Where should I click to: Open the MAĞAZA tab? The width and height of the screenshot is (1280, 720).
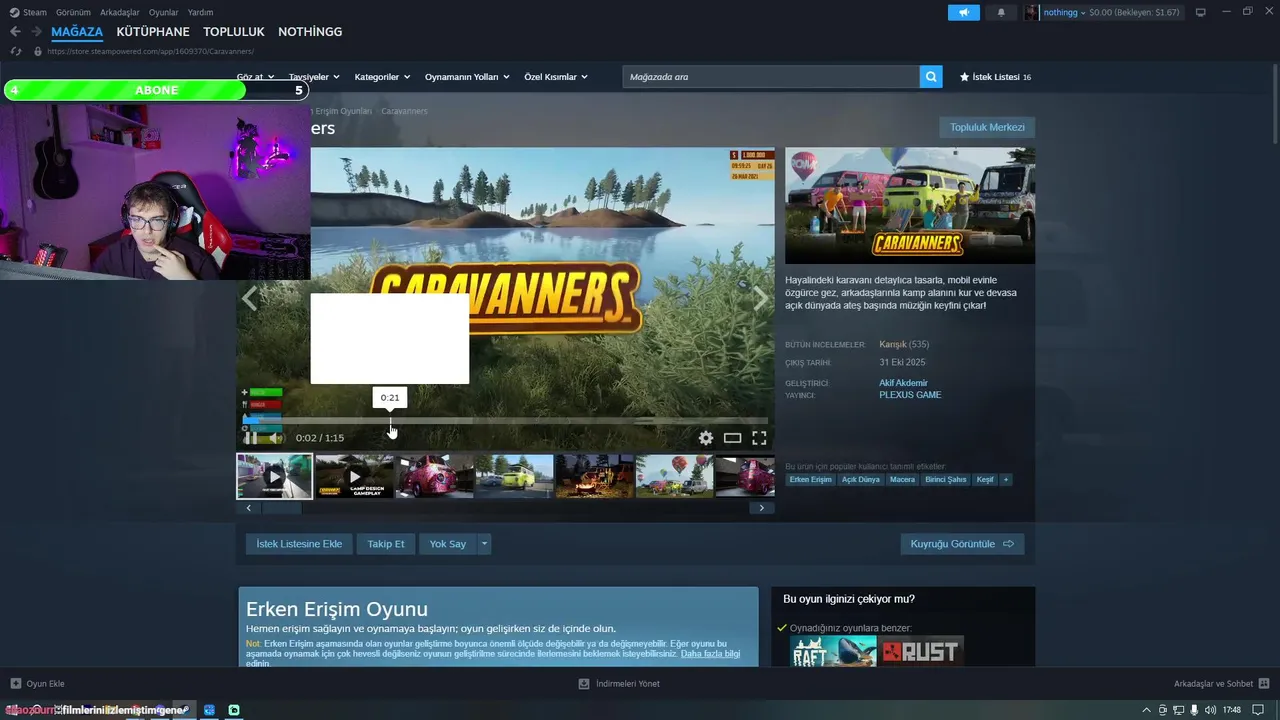(77, 32)
